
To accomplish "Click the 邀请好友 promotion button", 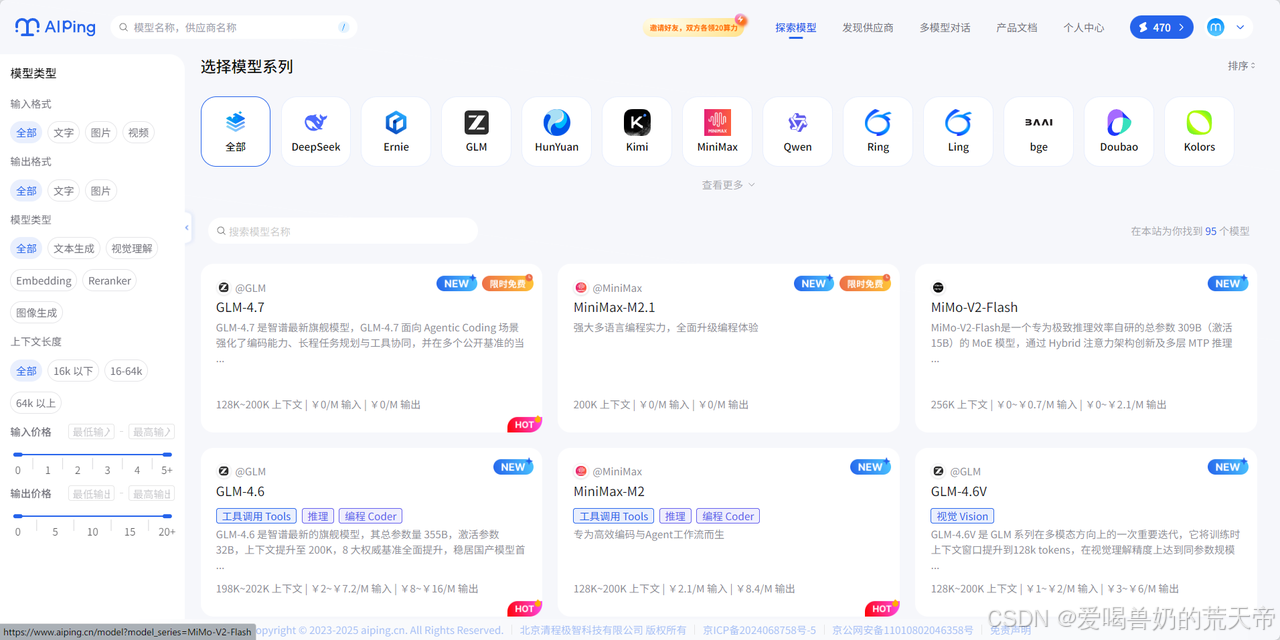I will (696, 27).
